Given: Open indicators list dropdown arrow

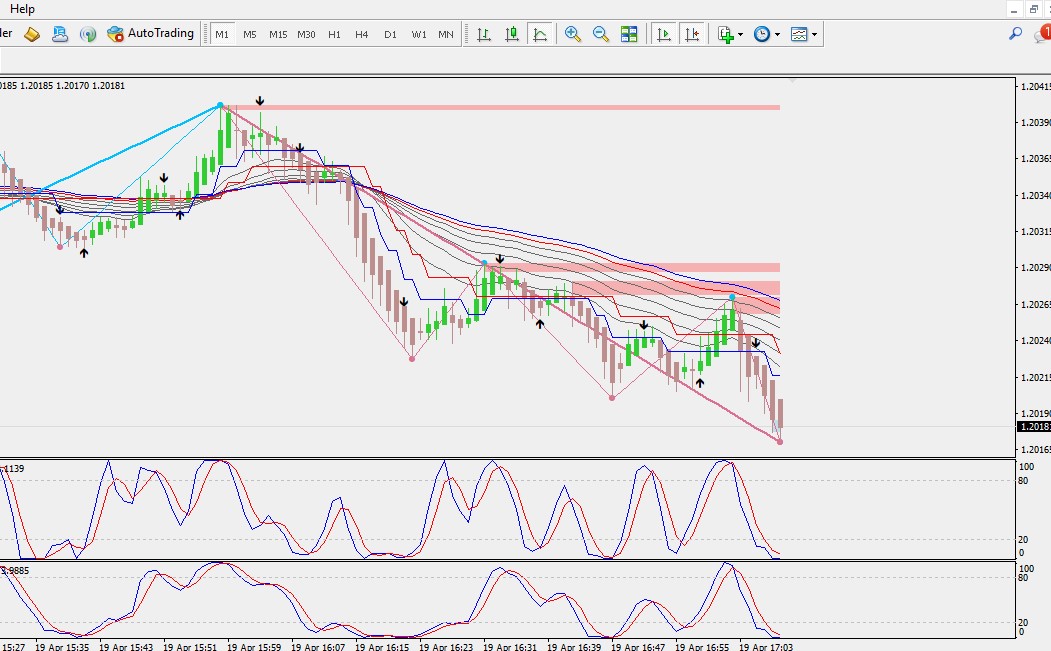Looking at the screenshot, I should 741,35.
